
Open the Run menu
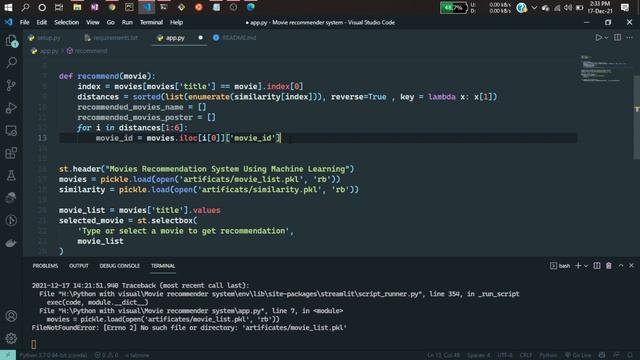[127, 22]
